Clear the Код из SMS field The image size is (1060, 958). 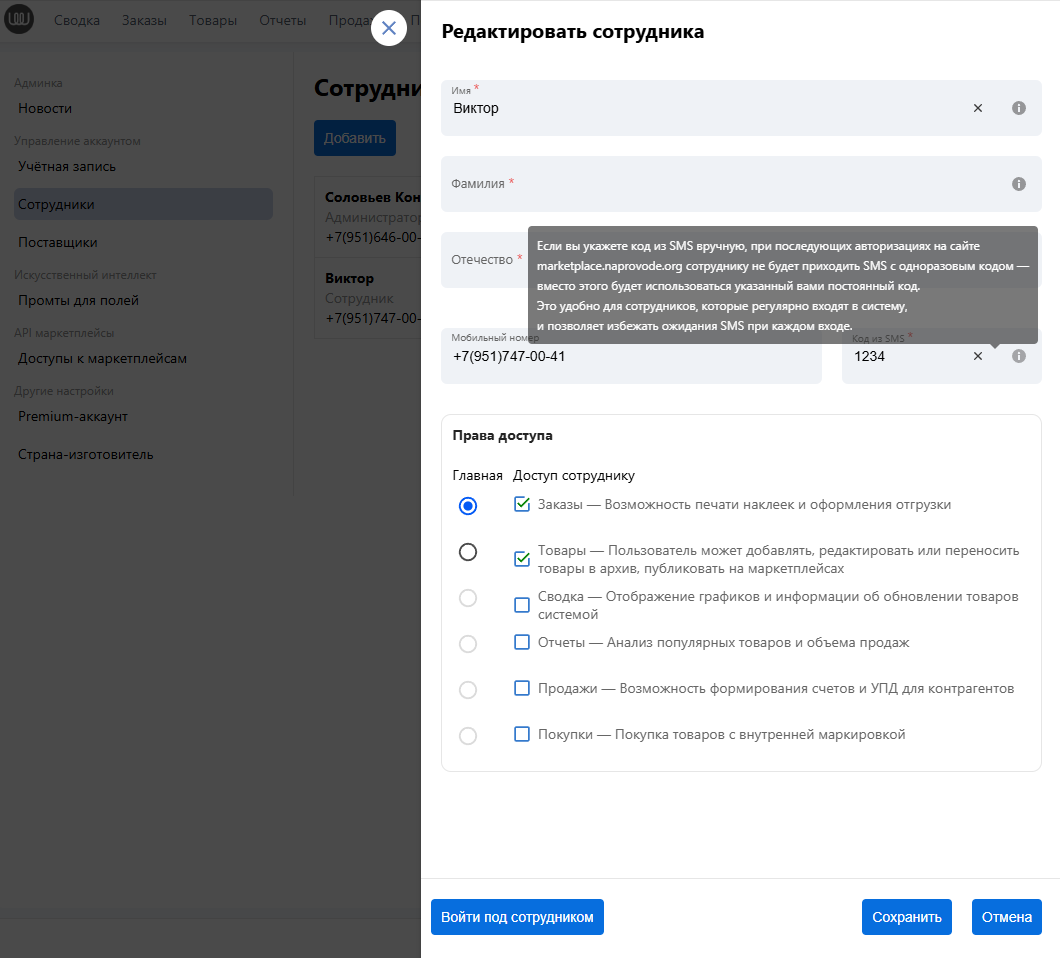point(978,356)
